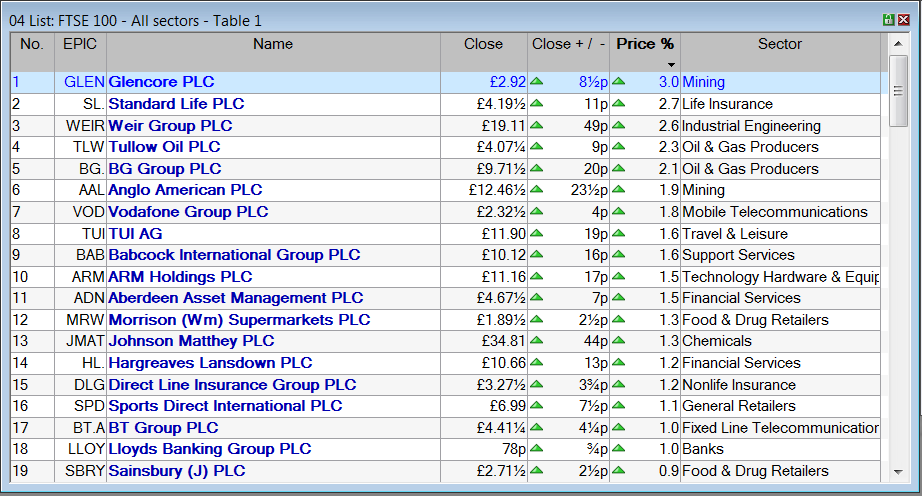The height and width of the screenshot is (496, 922).
Task: Sort by the No. column header
Action: [x=32, y=52]
